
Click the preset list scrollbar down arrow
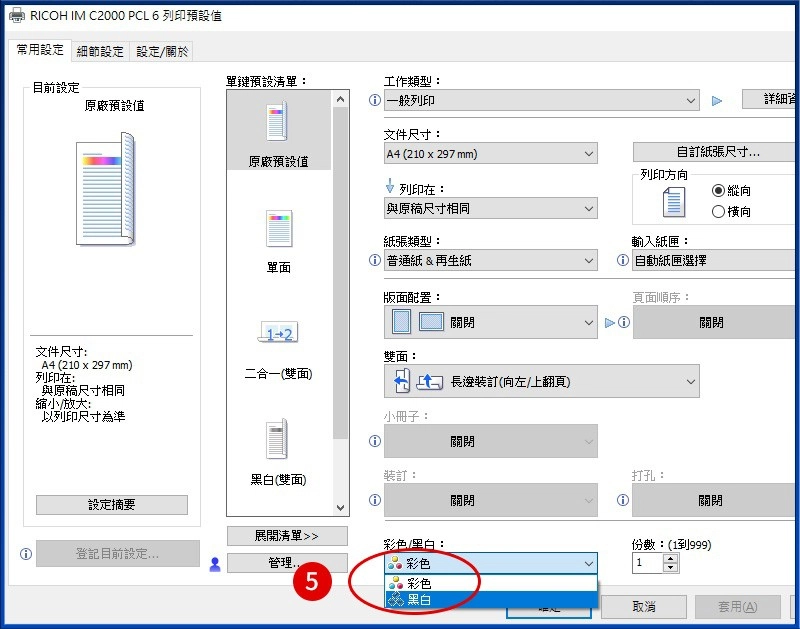click(x=340, y=508)
